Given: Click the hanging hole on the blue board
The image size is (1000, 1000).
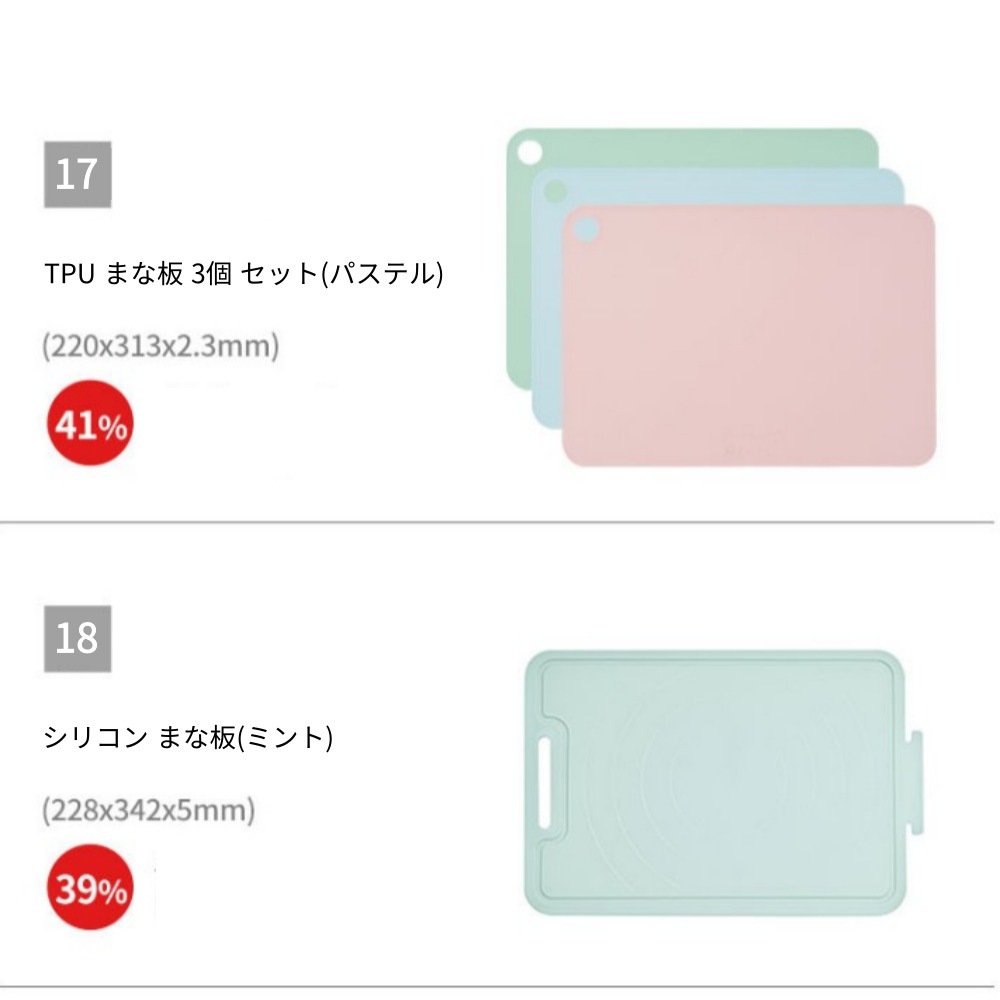Looking at the screenshot, I should point(553,190).
